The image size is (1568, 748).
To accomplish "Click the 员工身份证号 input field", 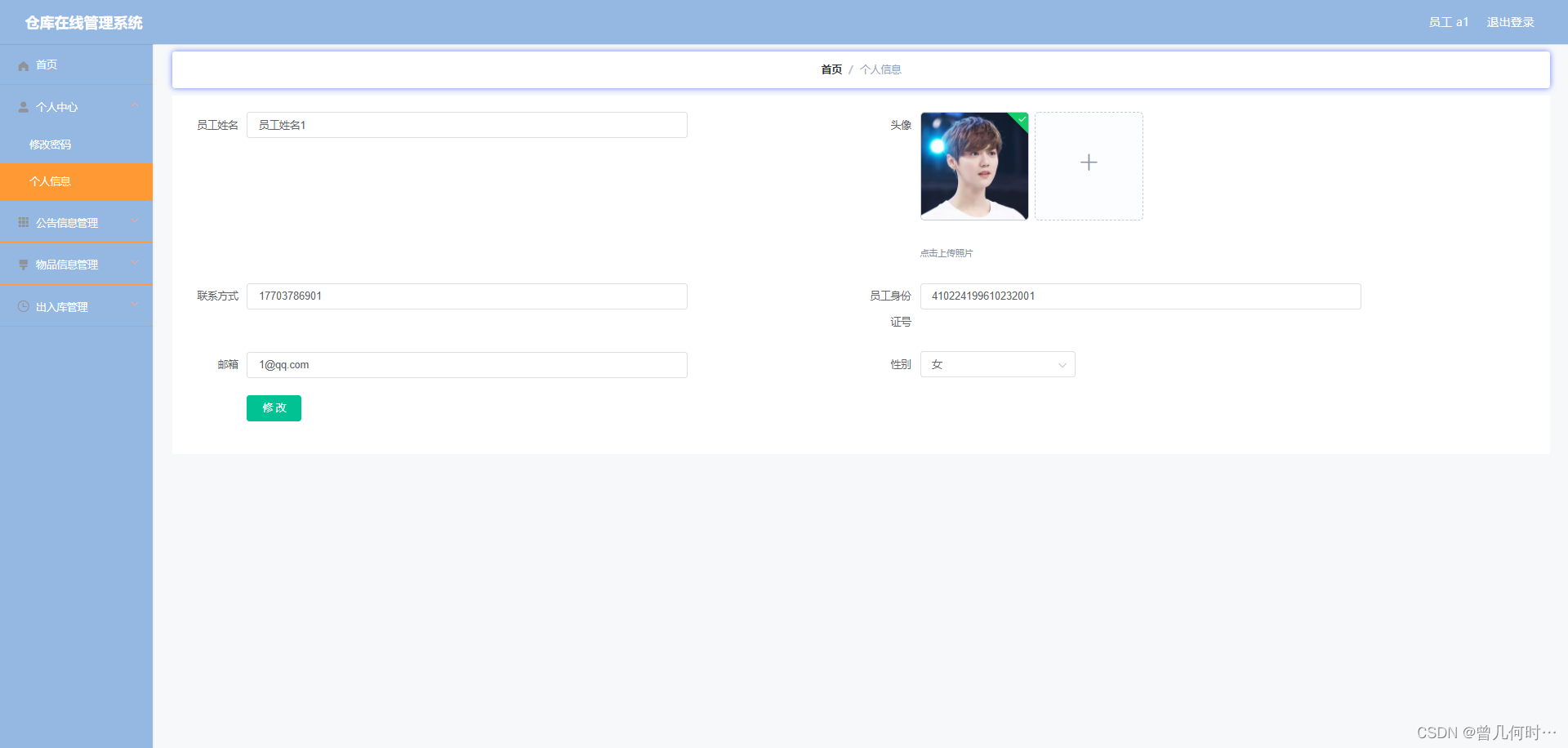I will pos(1141,296).
